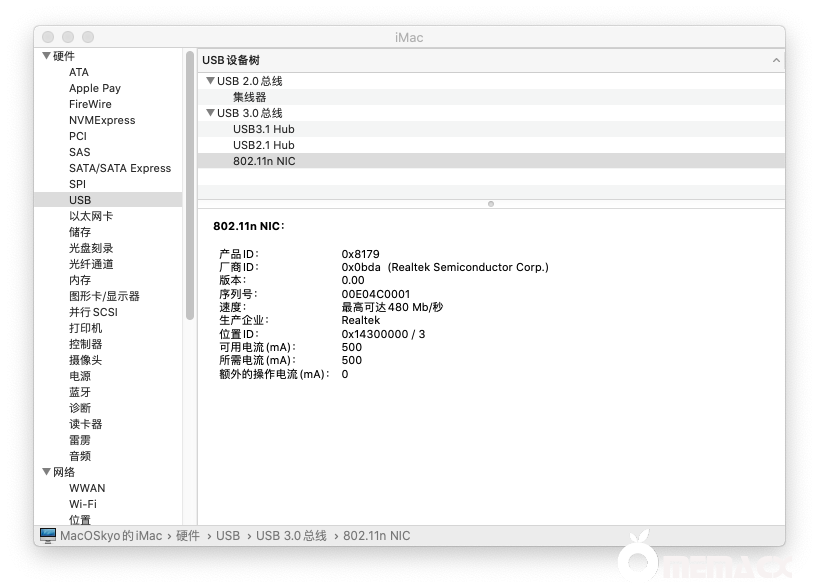Collapse the 网络 network section triangle
The height and width of the screenshot is (588, 819).
[46, 472]
